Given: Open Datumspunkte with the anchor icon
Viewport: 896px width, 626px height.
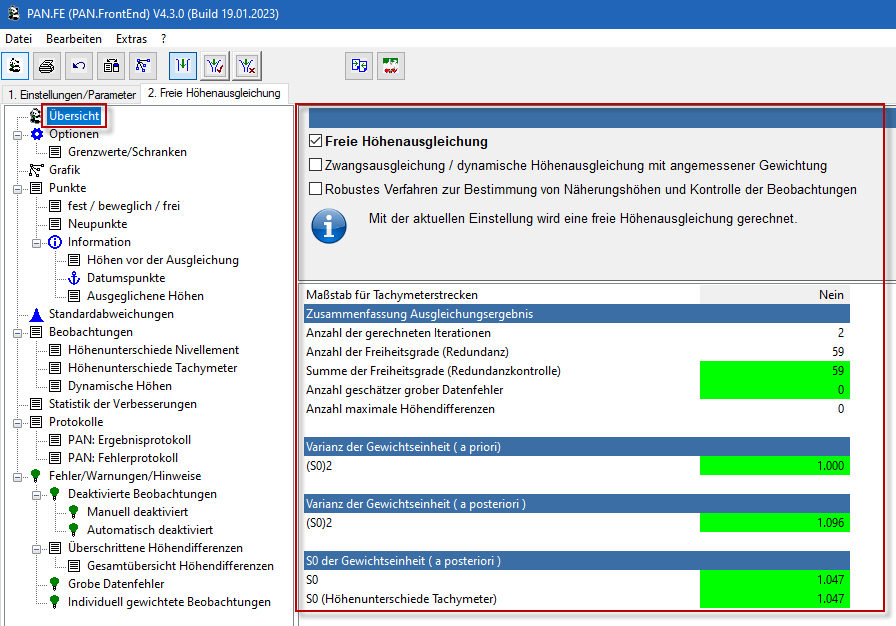Looking at the screenshot, I should (x=125, y=278).
